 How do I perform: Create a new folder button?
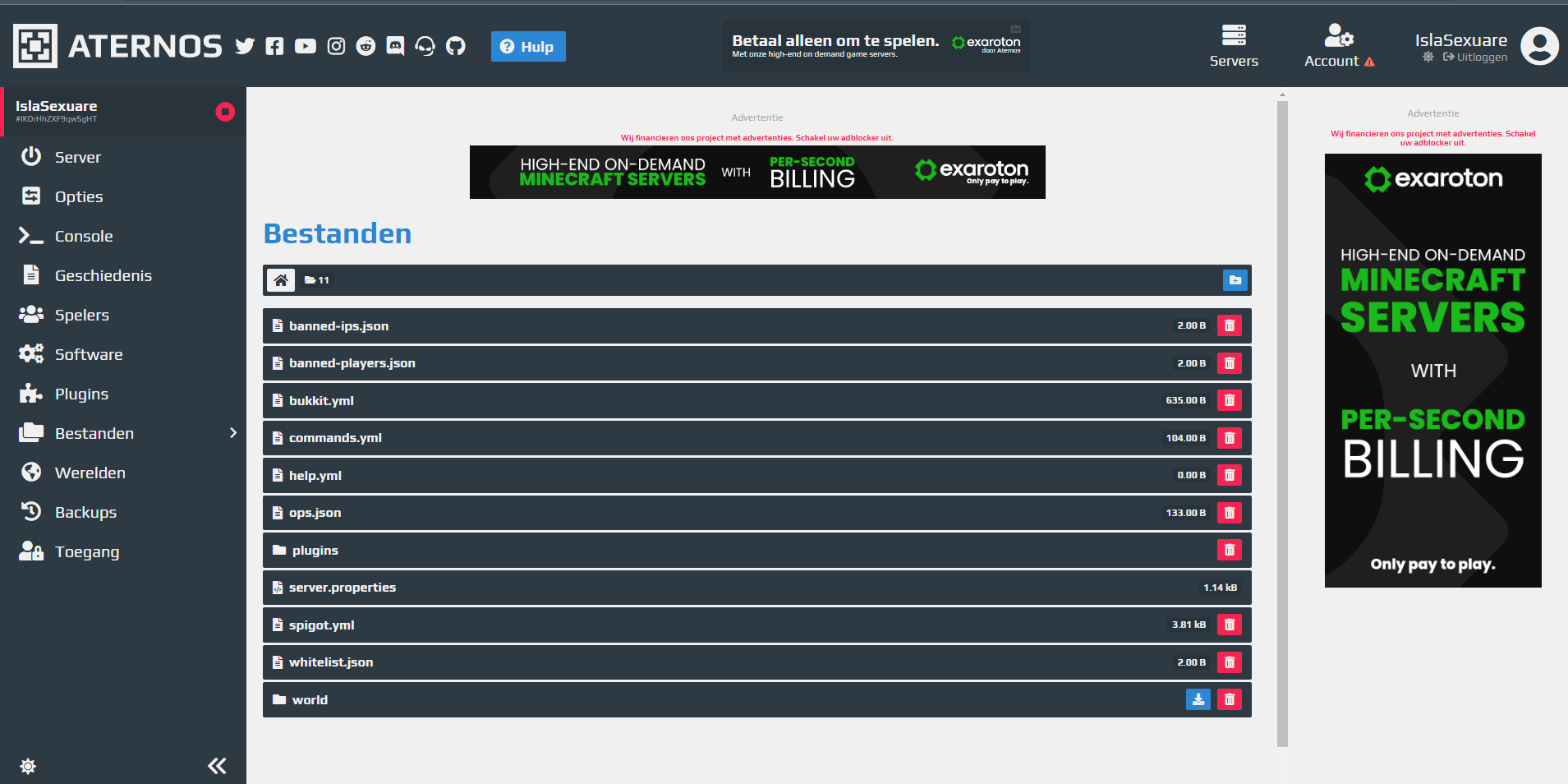[1235, 280]
